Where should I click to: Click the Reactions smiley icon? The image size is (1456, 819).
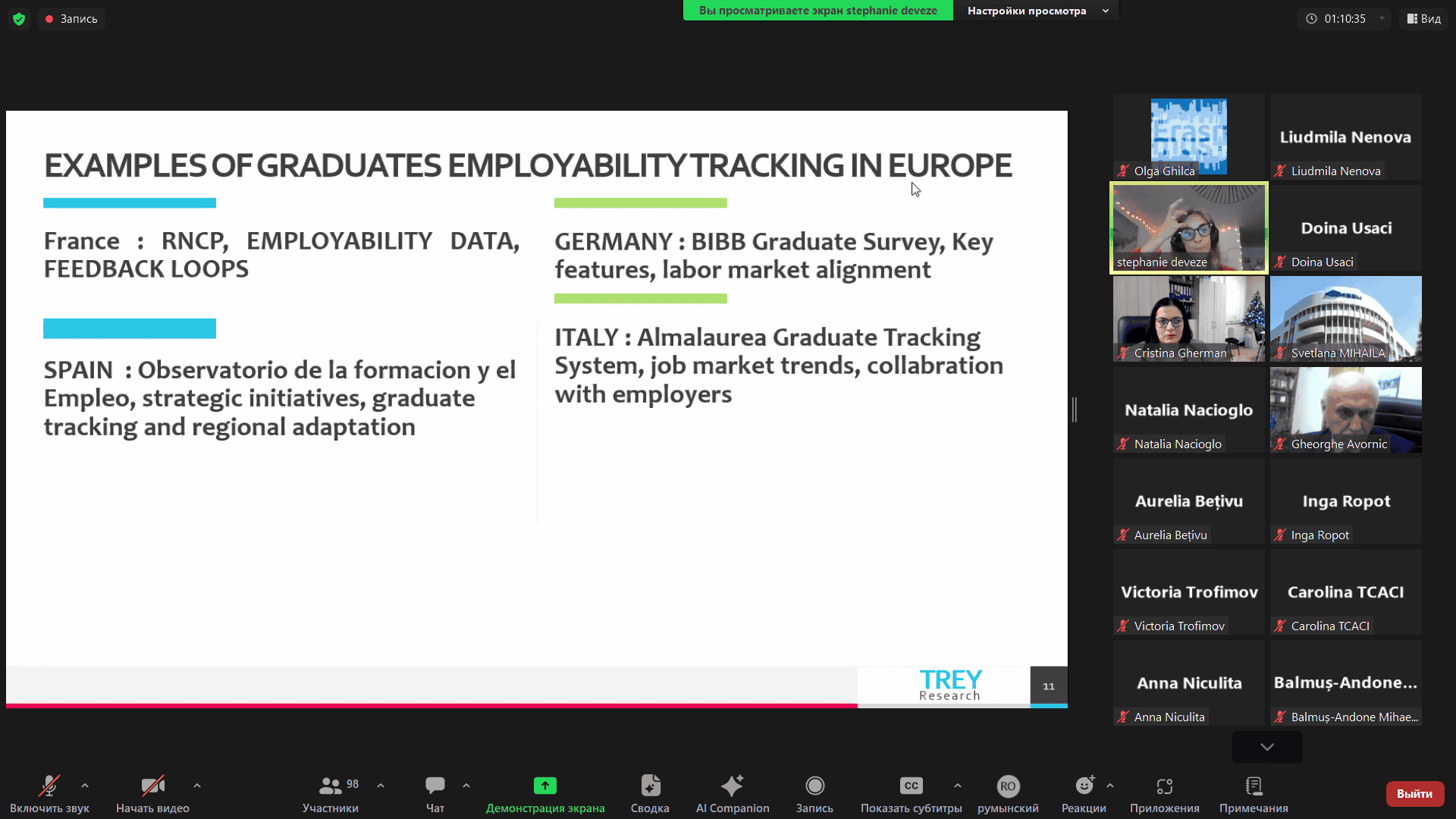click(x=1084, y=786)
